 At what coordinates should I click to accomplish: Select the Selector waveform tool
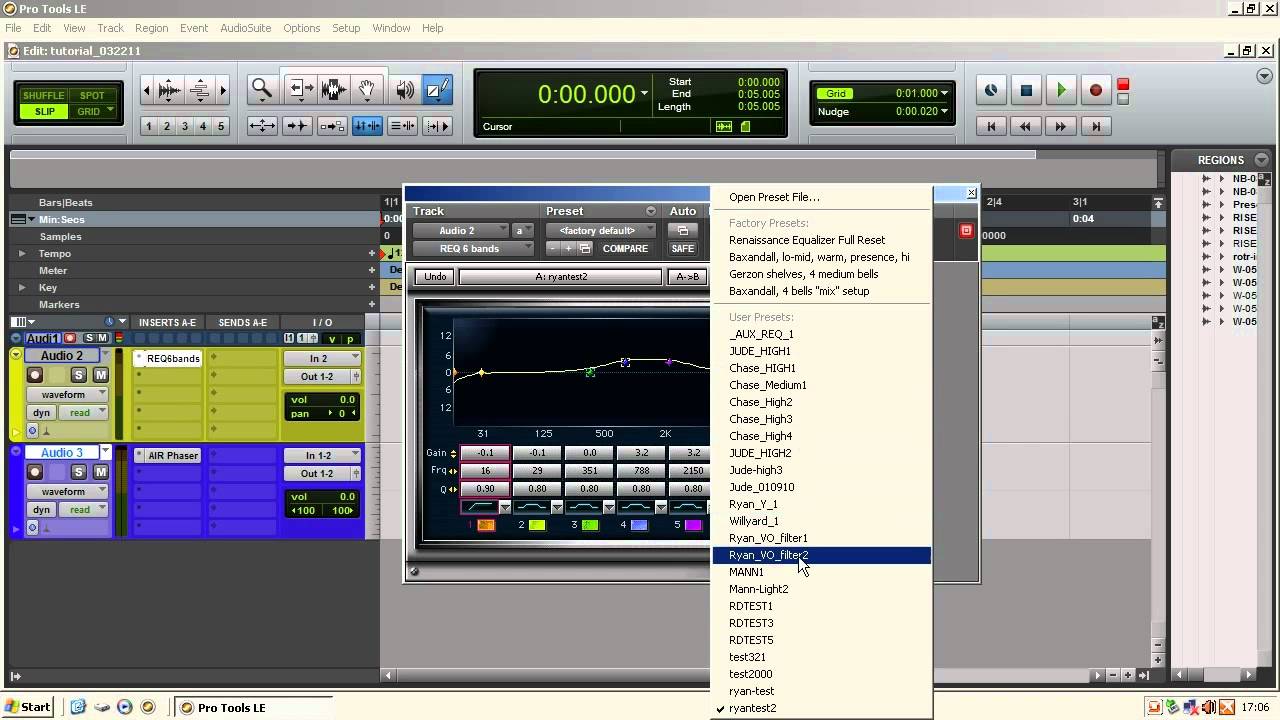click(x=334, y=90)
